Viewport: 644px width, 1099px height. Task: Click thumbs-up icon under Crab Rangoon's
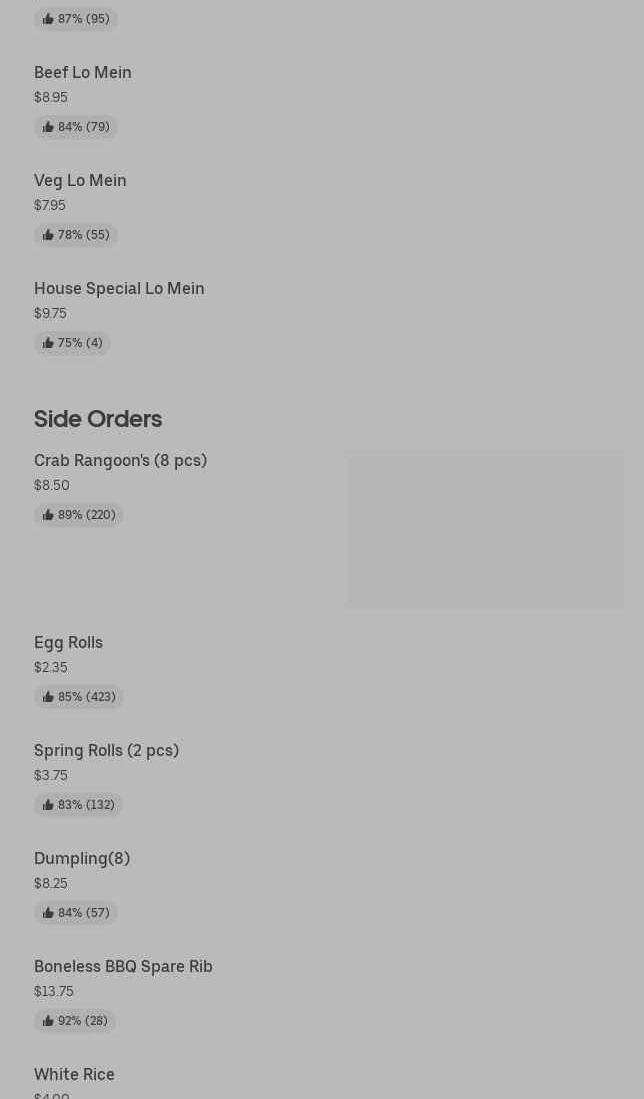tap(48, 515)
